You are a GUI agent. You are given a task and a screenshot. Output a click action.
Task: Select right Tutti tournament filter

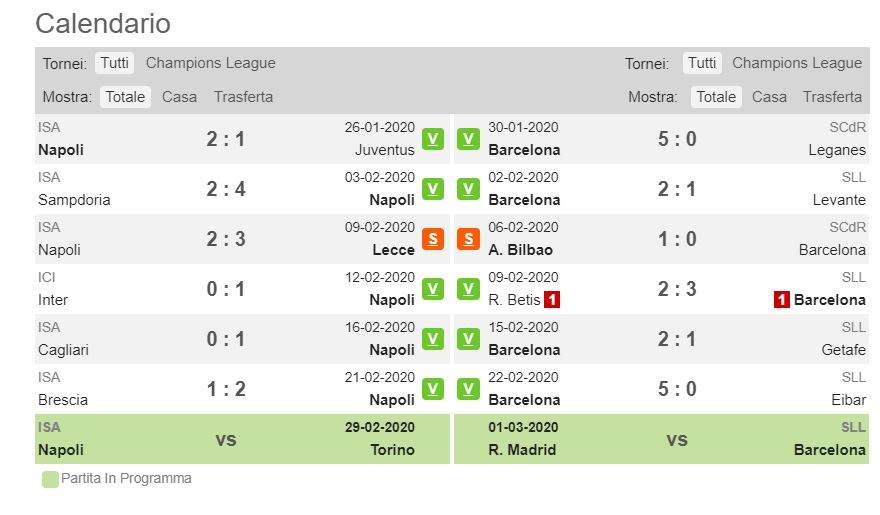pyautogui.click(x=702, y=63)
